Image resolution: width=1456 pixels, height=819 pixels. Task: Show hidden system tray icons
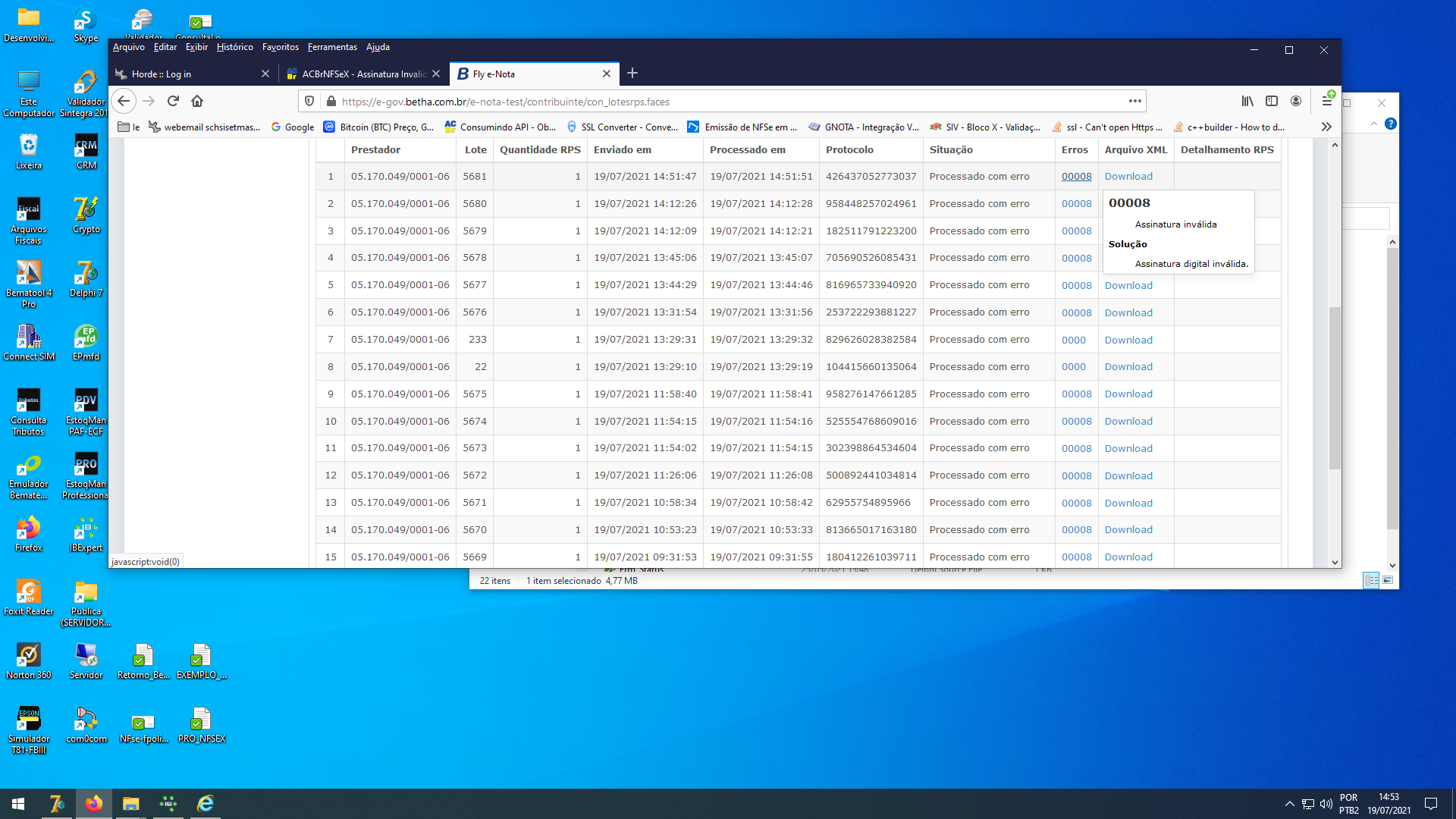click(1289, 804)
